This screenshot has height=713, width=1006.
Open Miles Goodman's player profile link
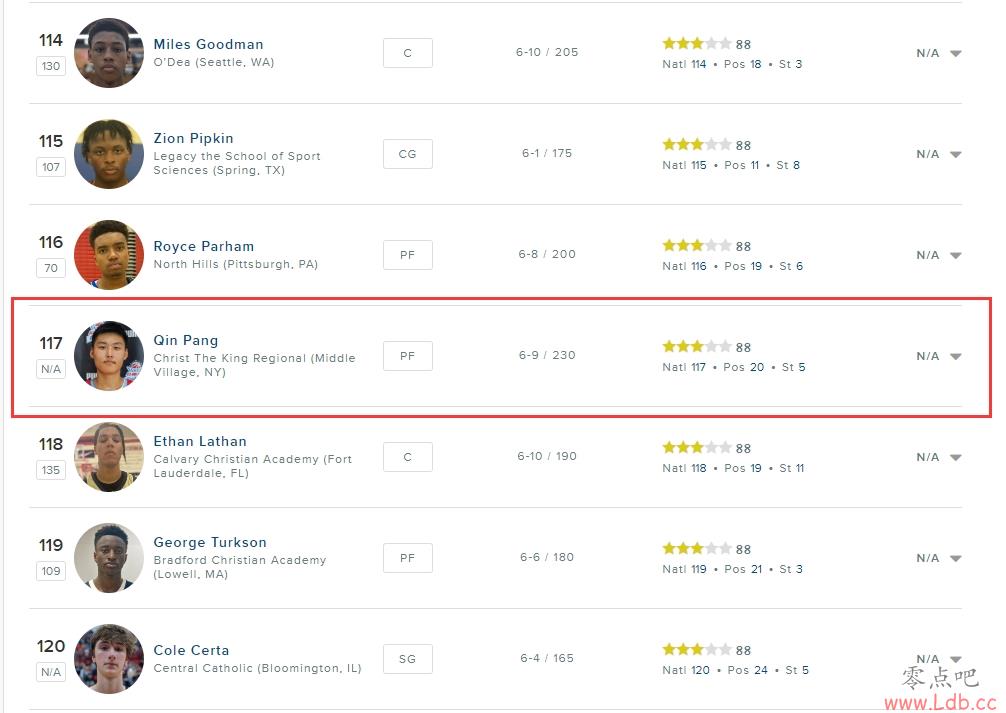(x=208, y=44)
